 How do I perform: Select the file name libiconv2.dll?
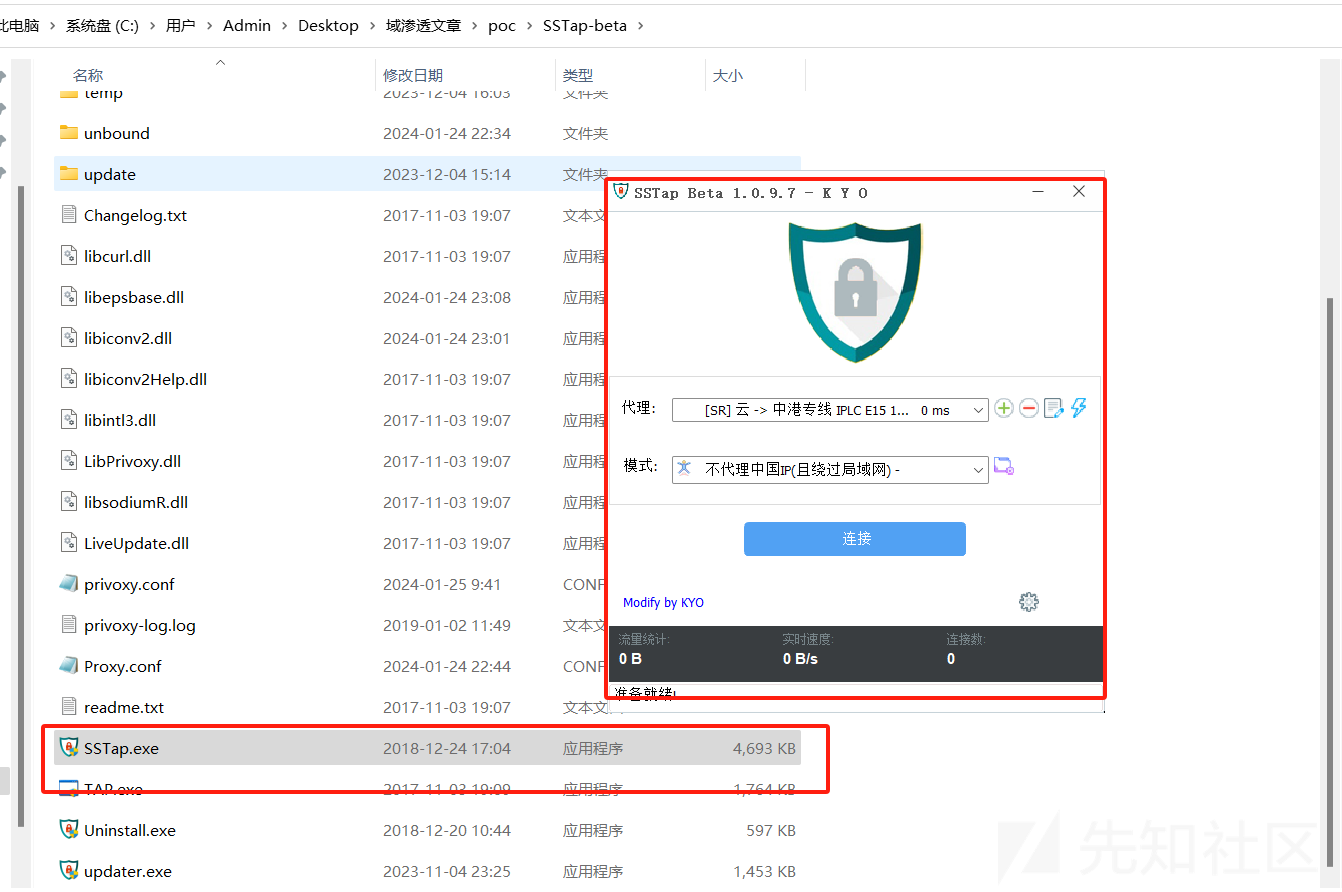(128, 338)
